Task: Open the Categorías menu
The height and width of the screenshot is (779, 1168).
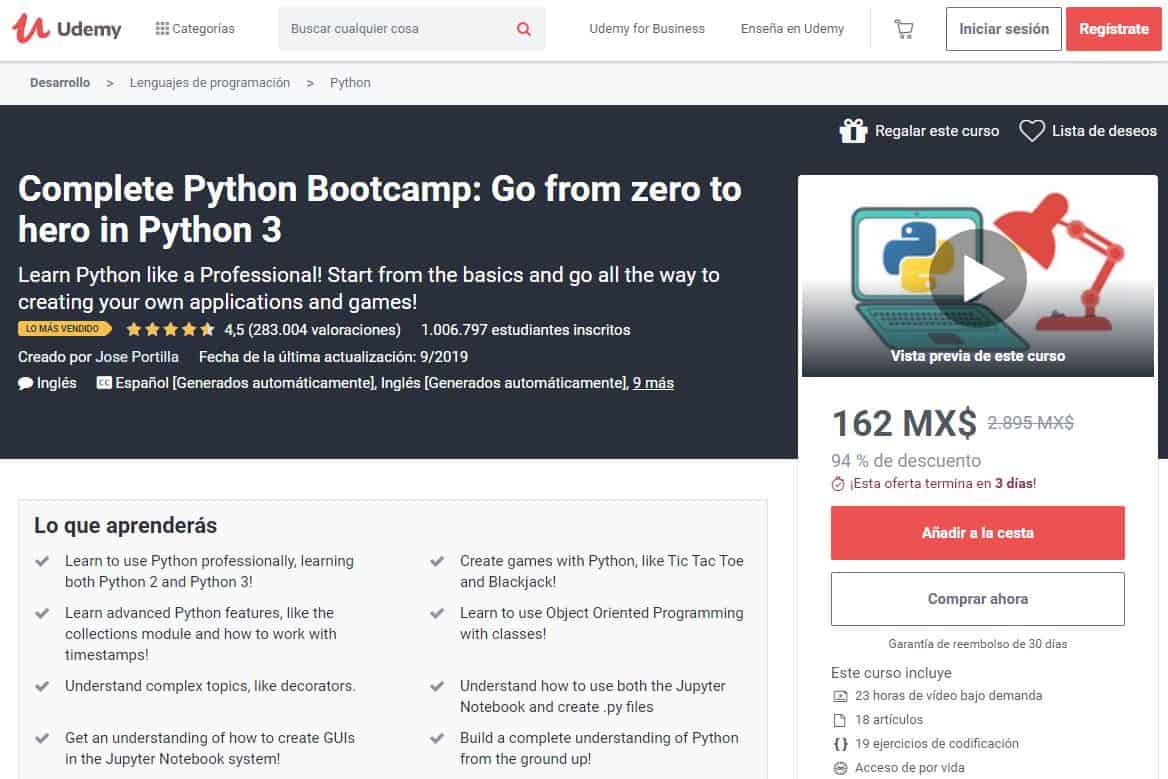Action: point(195,28)
